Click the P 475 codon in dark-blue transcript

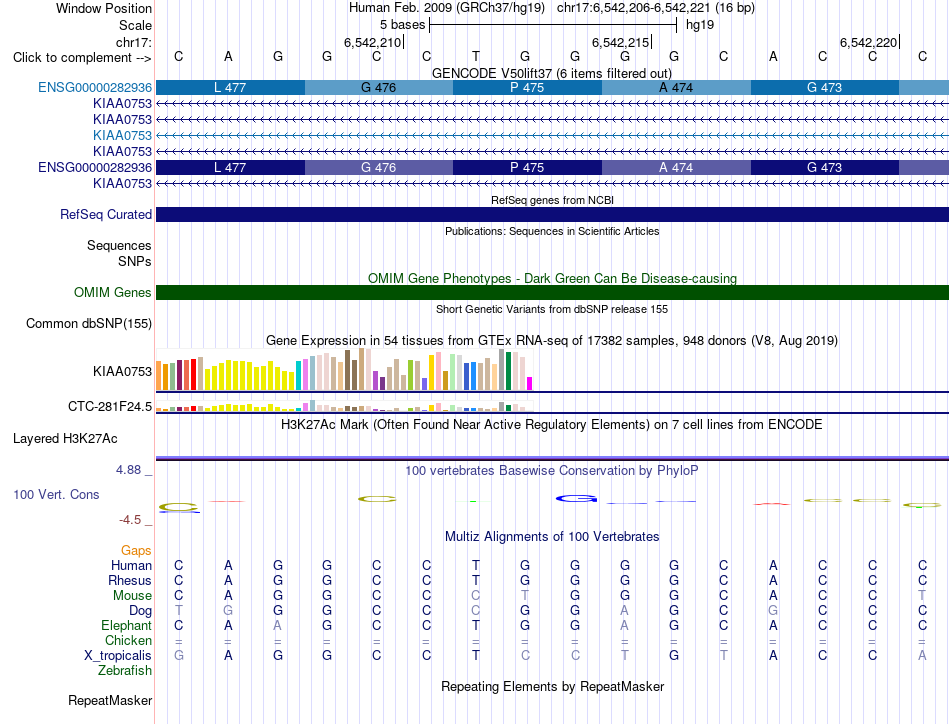pos(527,167)
